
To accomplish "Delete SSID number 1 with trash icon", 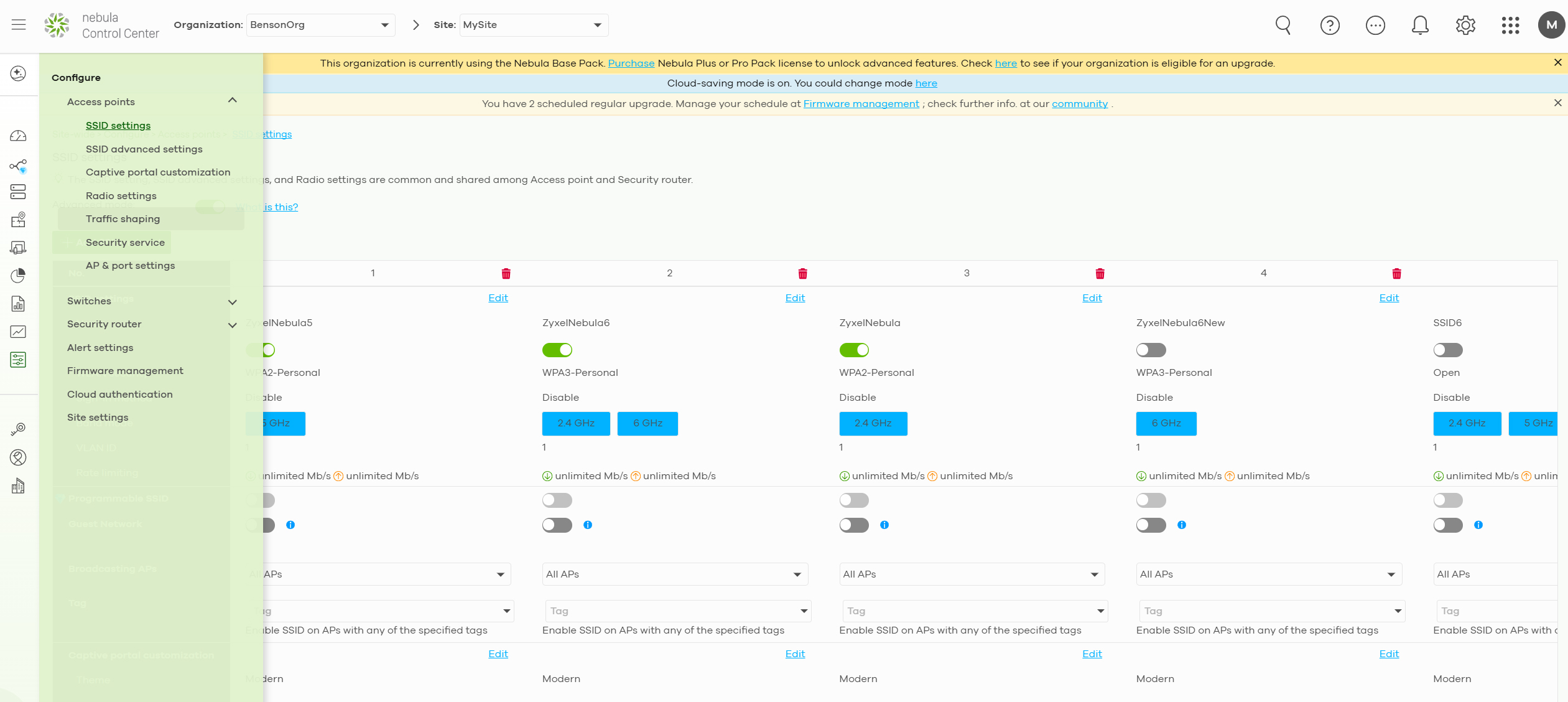I will click(506, 273).
